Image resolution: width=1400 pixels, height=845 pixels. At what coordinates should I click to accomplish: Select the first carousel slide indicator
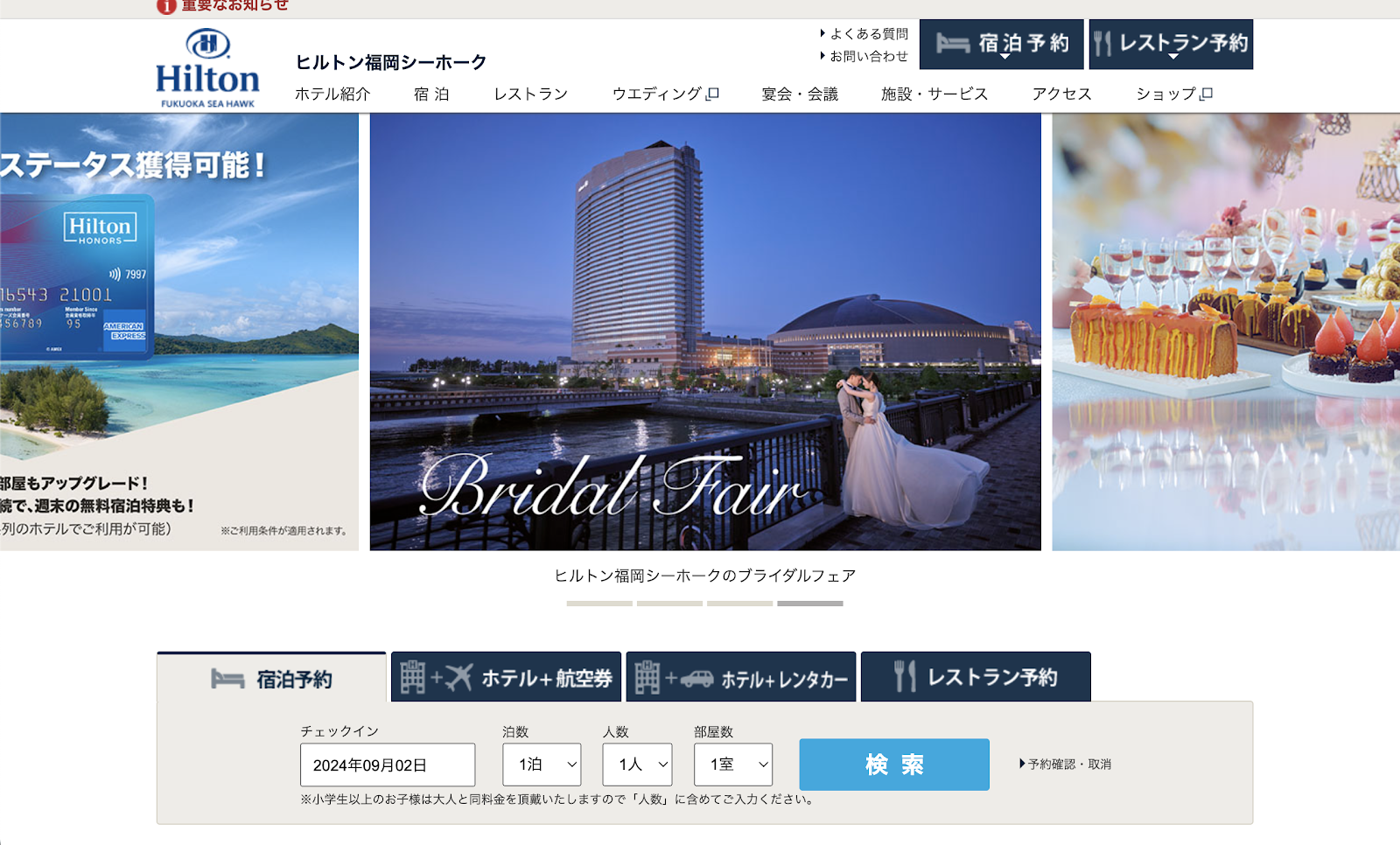click(x=599, y=604)
